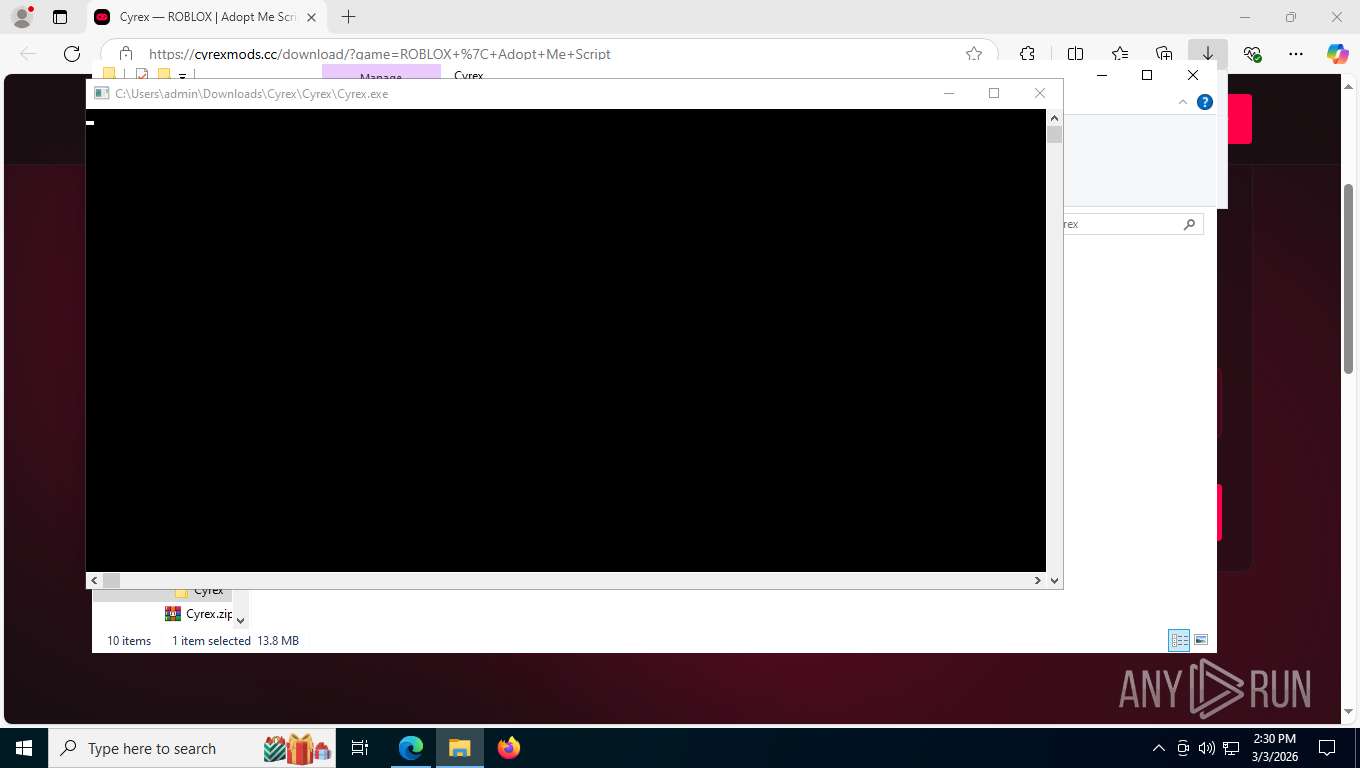This screenshot has height=768, width=1360.
Task: Click the File Explorer search magnifier
Action: point(1189,224)
